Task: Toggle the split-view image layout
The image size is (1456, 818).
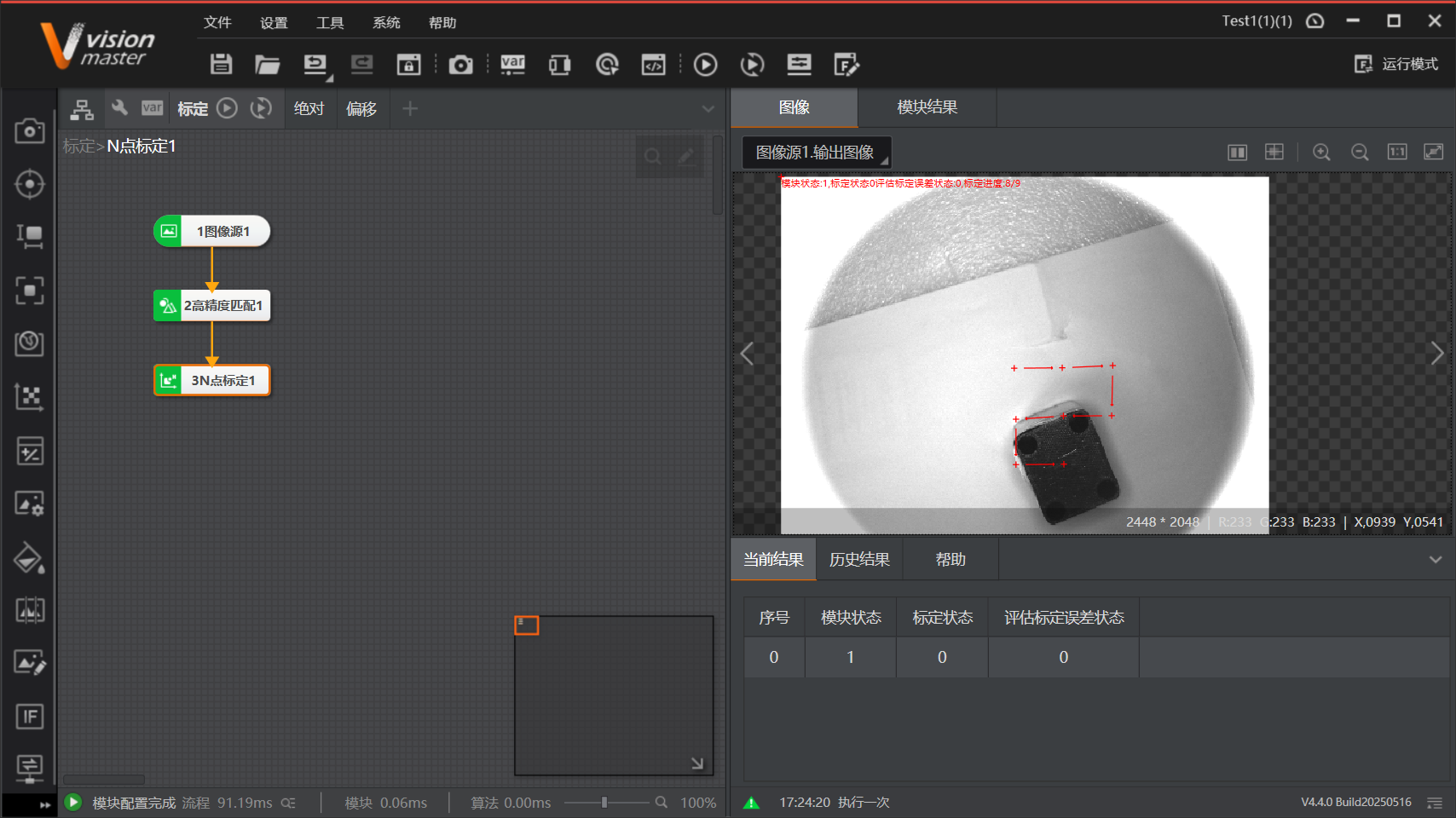Action: click(x=1237, y=152)
